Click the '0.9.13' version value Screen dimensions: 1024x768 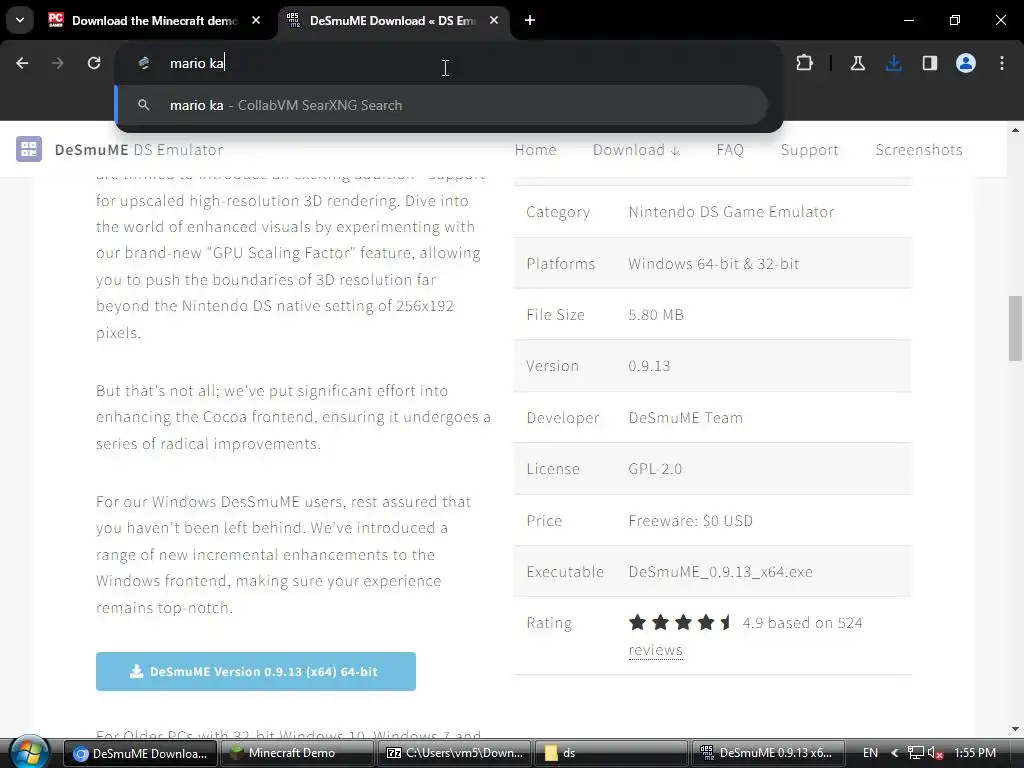coord(649,366)
